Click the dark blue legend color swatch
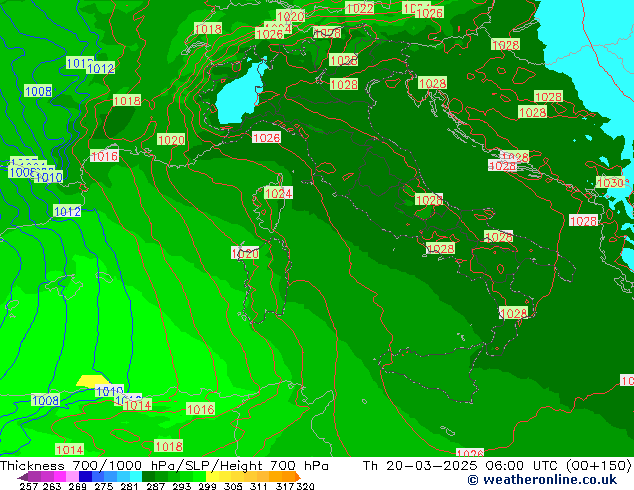The width and height of the screenshot is (634, 490). coord(85,476)
